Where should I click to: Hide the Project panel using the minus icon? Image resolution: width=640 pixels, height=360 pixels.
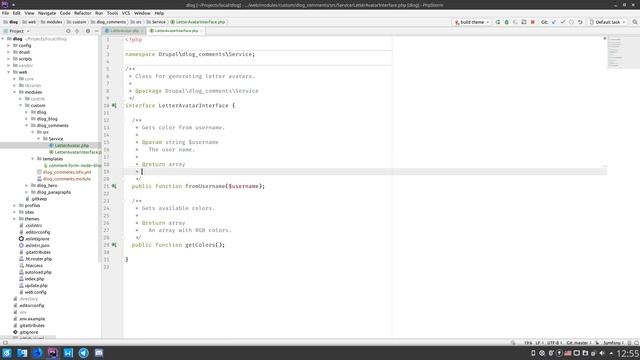coord(96,31)
